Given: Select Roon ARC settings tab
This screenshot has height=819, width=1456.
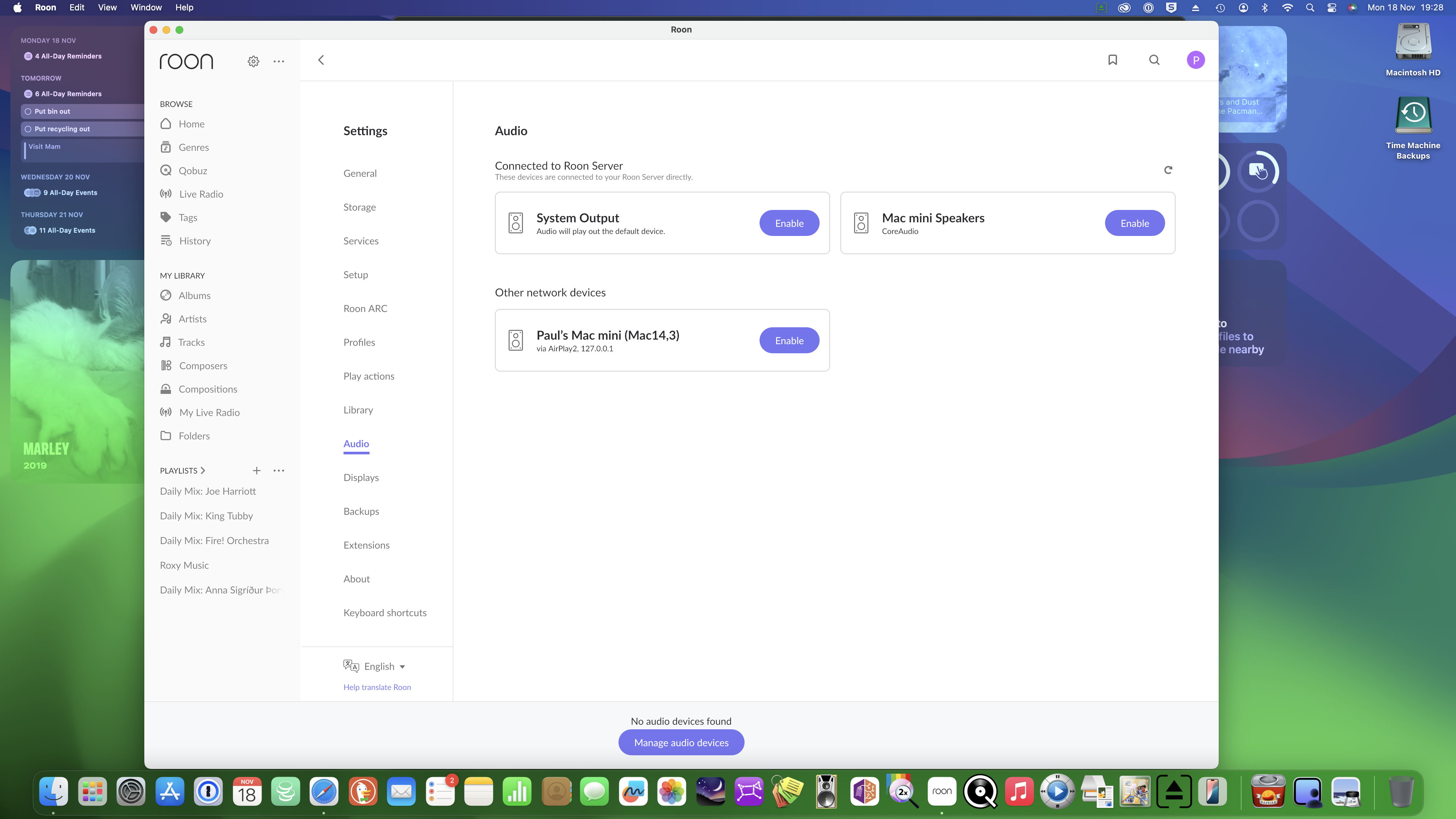Looking at the screenshot, I should pos(365,309).
